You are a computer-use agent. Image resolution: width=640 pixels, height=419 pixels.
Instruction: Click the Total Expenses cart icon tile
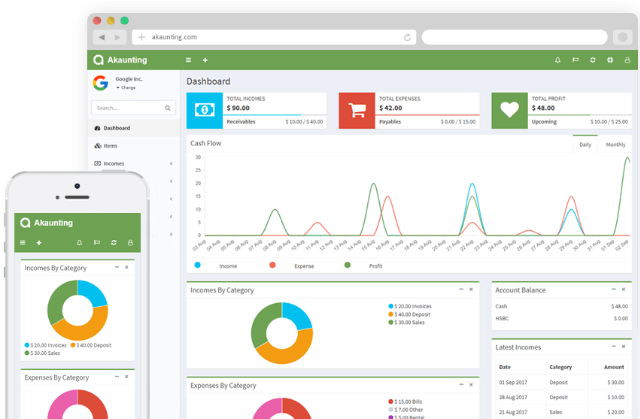[357, 111]
